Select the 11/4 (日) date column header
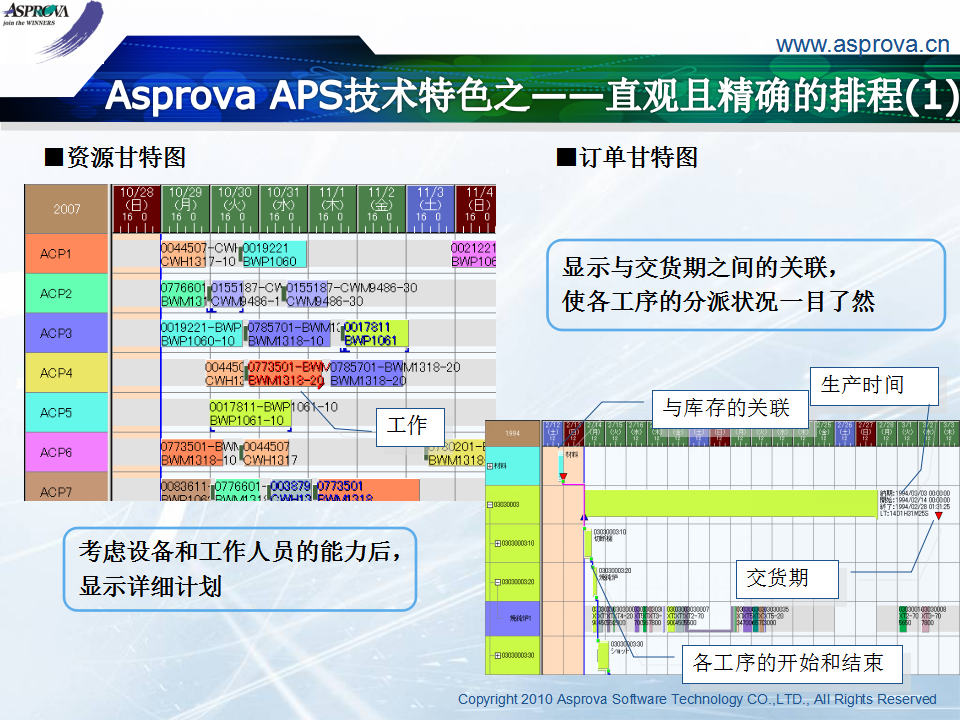960x720 pixels. [x=476, y=209]
